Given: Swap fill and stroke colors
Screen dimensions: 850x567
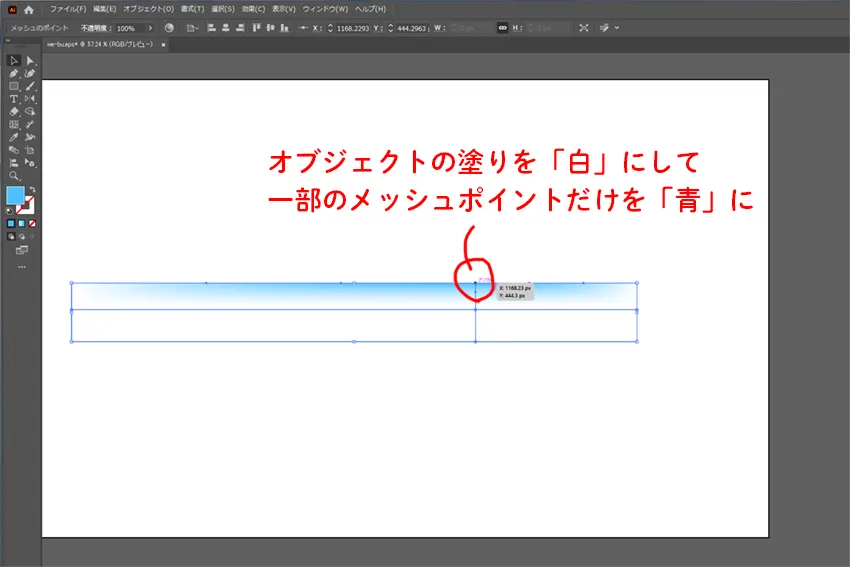Looking at the screenshot, I should pos(33,189).
